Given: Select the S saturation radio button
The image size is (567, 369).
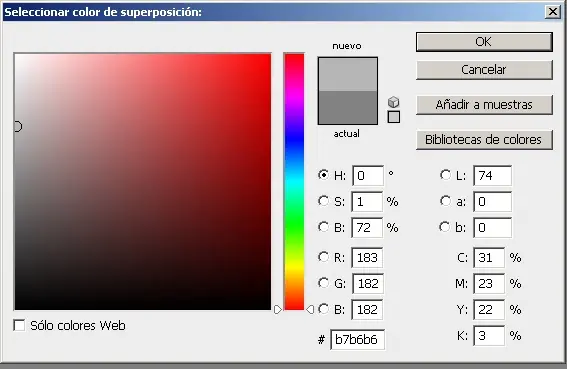Looking at the screenshot, I should tap(323, 201).
